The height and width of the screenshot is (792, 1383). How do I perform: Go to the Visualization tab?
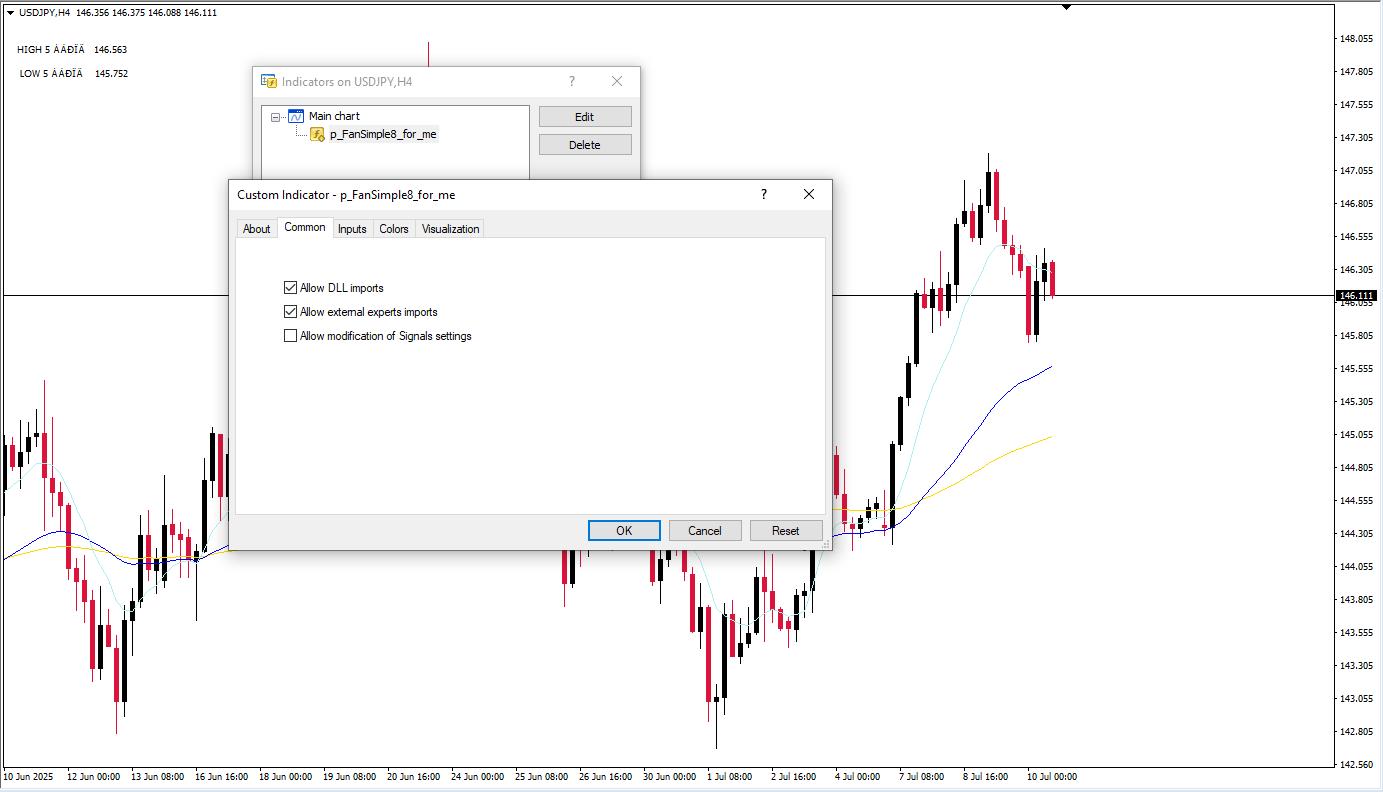450,229
